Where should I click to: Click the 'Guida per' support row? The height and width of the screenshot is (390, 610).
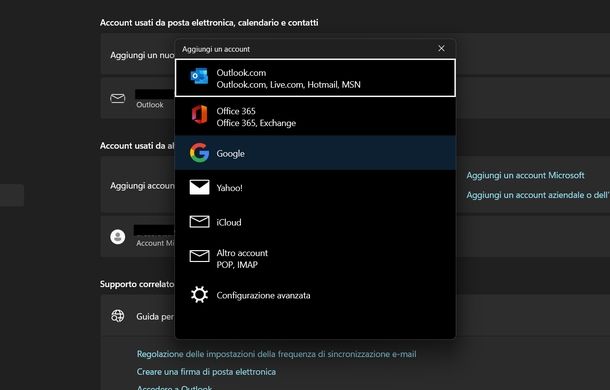click(355, 316)
